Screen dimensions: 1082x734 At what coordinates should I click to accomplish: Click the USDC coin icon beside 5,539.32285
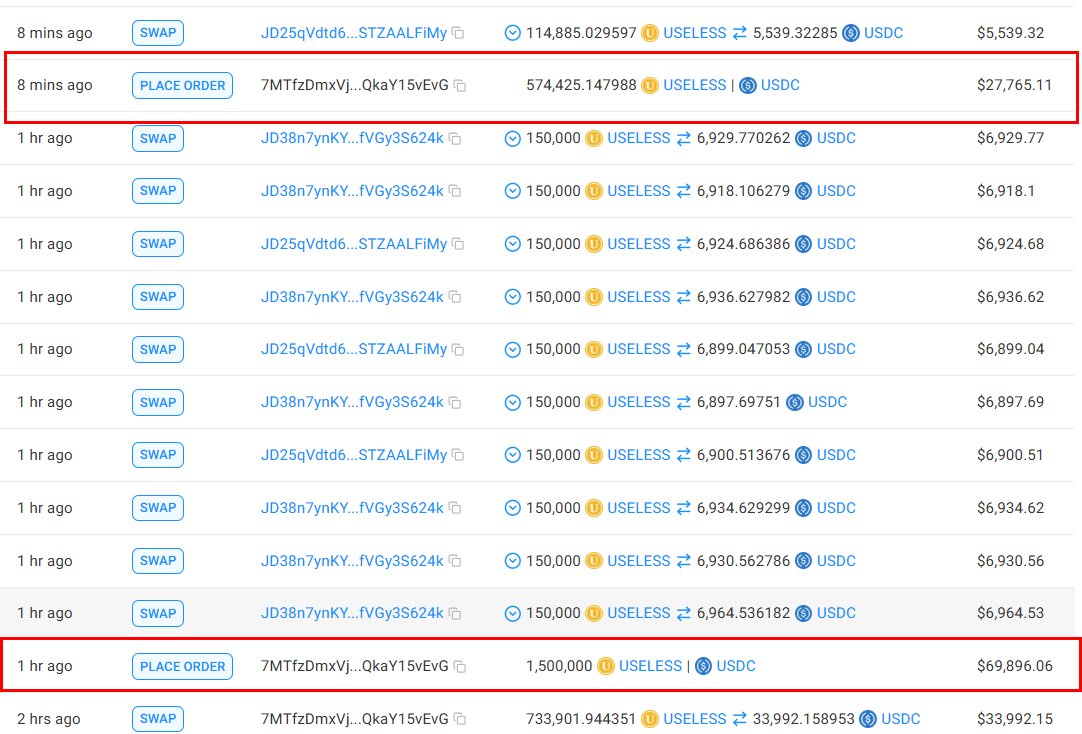point(851,33)
